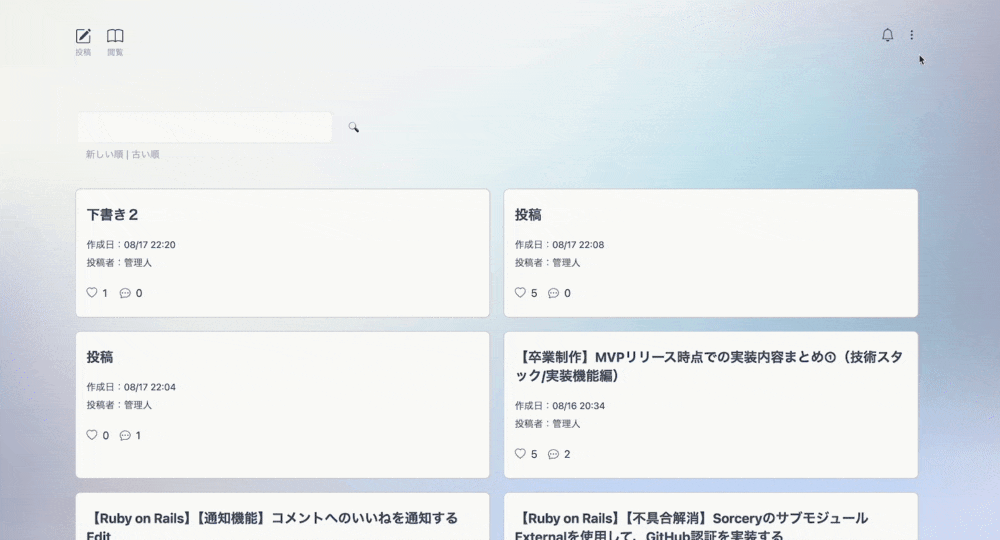Click 作成日：08/17 22:04 text
Image resolution: width=1000 pixels, height=540 pixels.
131,387
